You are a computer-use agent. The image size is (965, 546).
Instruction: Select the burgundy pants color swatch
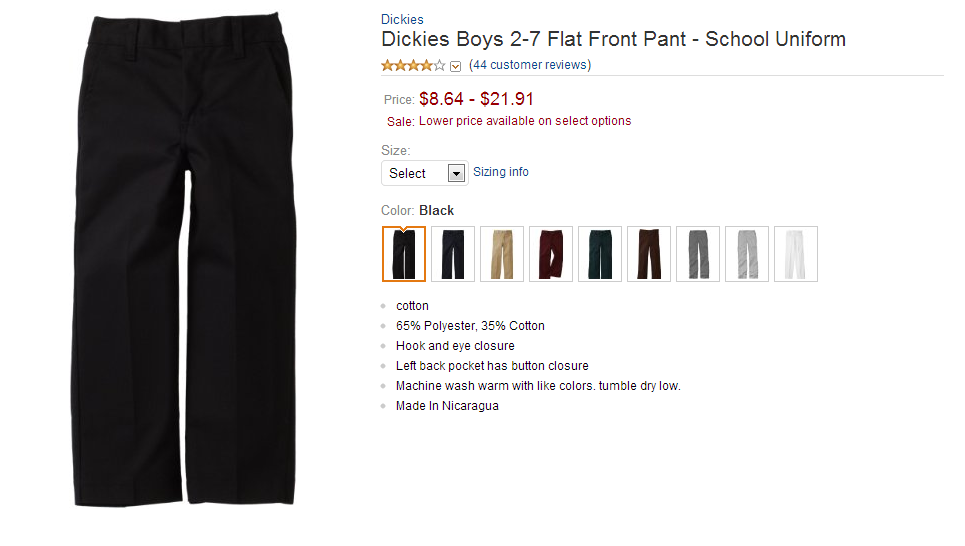(551, 254)
